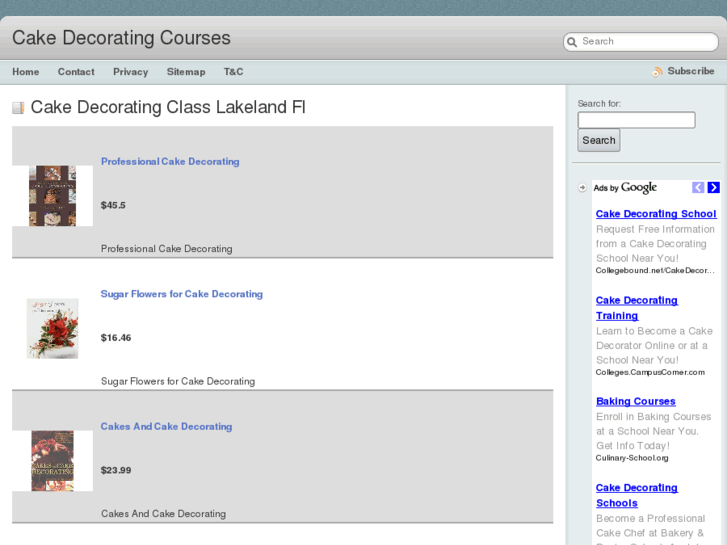Click the orange RSS feed icon

[x=657, y=72]
